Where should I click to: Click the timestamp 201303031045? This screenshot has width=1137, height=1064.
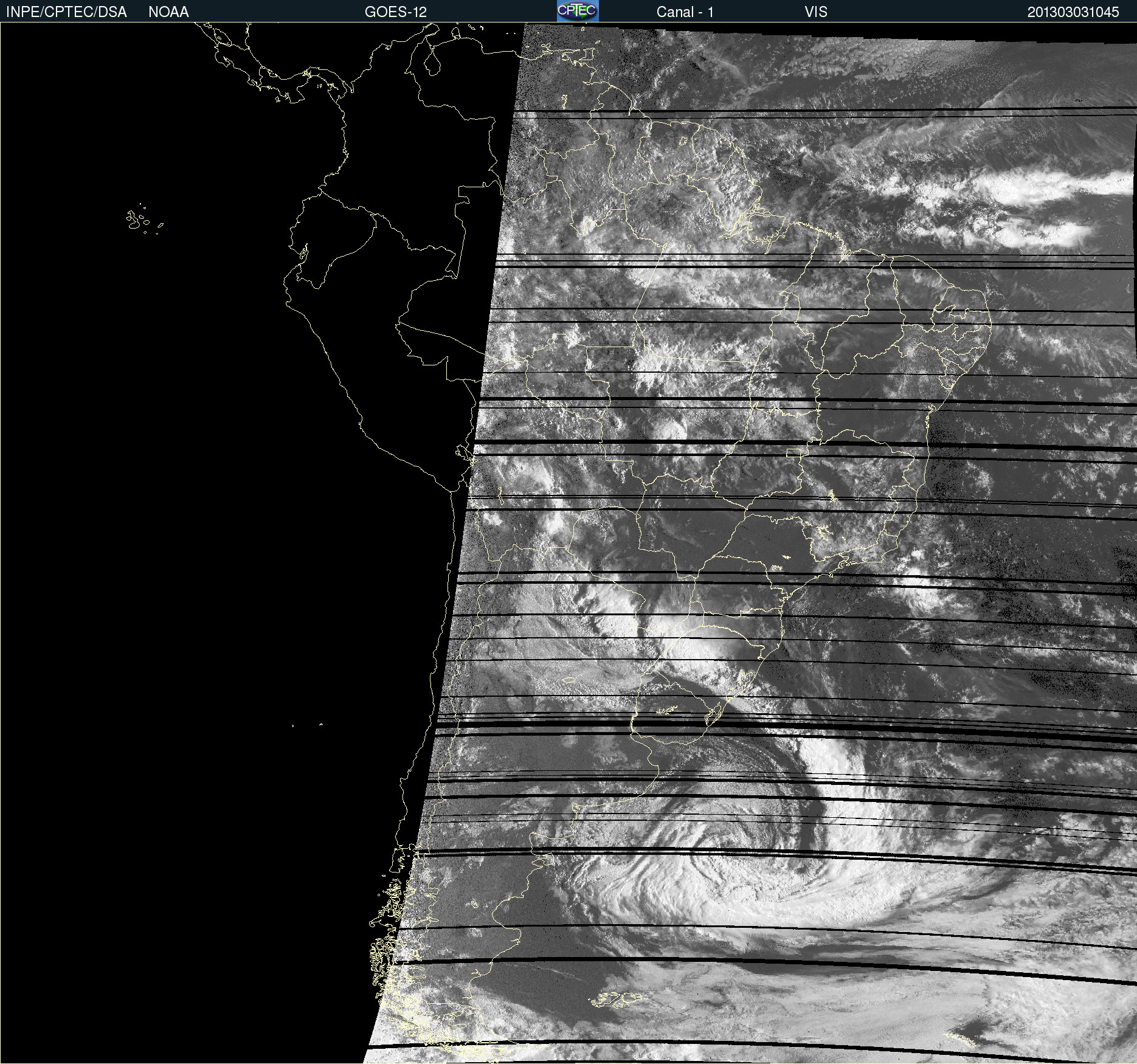pos(1073,12)
